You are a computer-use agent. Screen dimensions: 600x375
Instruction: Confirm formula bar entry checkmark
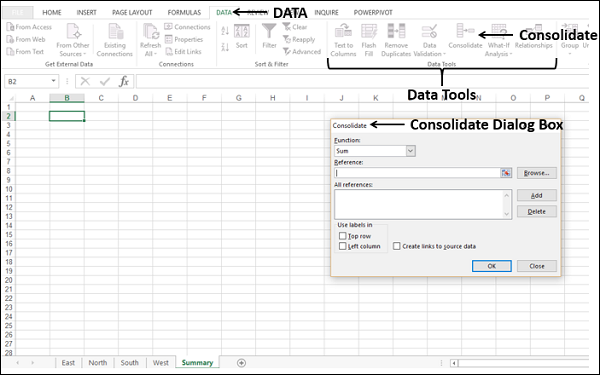104,81
